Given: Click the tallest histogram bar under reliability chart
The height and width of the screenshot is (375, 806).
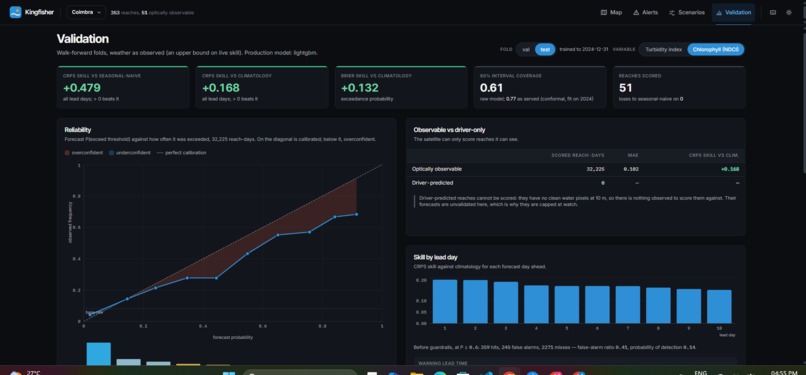Looking at the screenshot, I should (99, 353).
